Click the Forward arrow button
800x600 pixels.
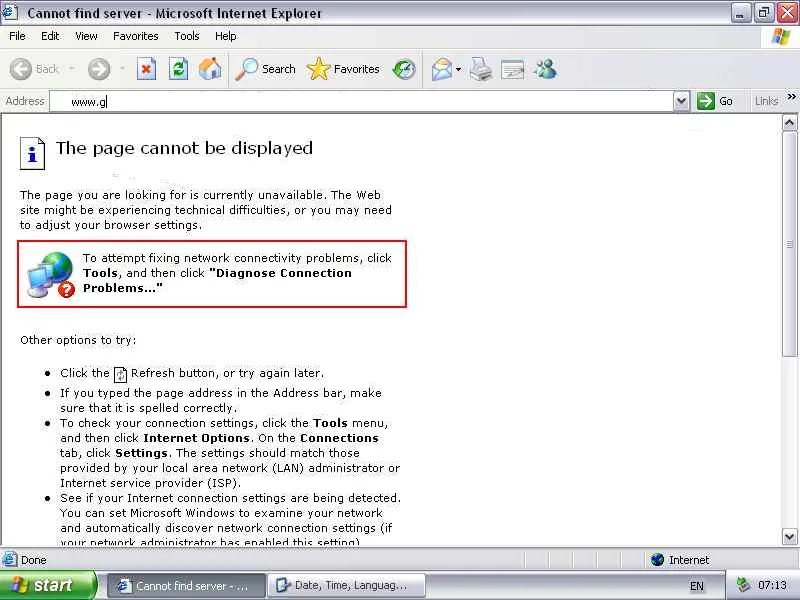tap(99, 69)
